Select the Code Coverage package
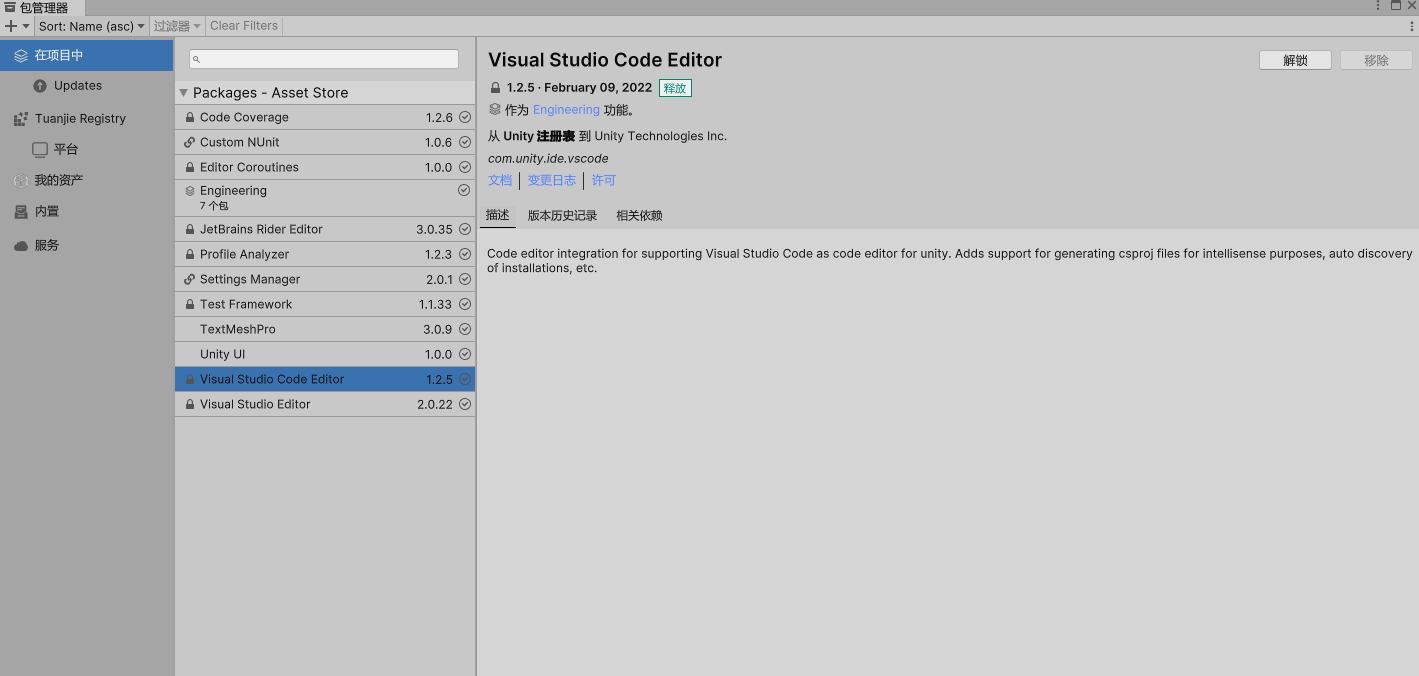 (325, 117)
